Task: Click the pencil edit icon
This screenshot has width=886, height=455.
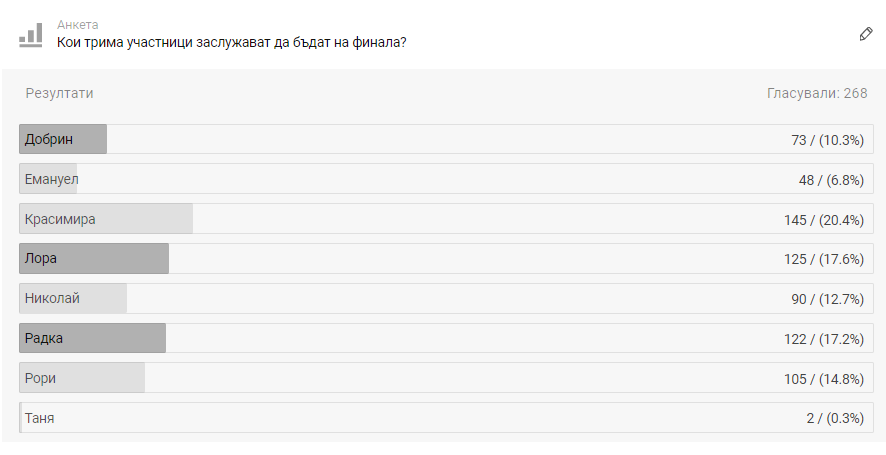Action: coord(866,34)
